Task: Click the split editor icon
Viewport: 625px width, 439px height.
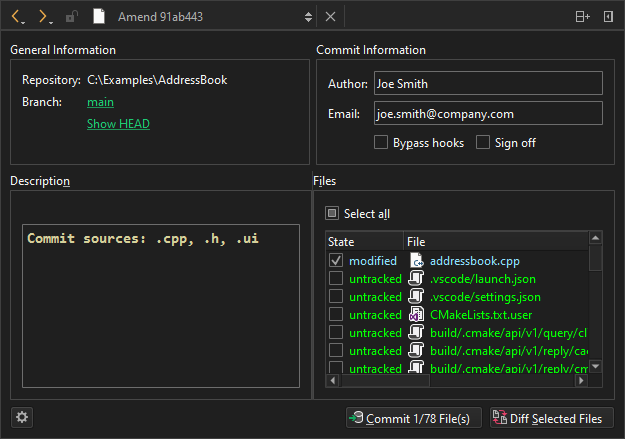Action: pyautogui.click(x=582, y=17)
